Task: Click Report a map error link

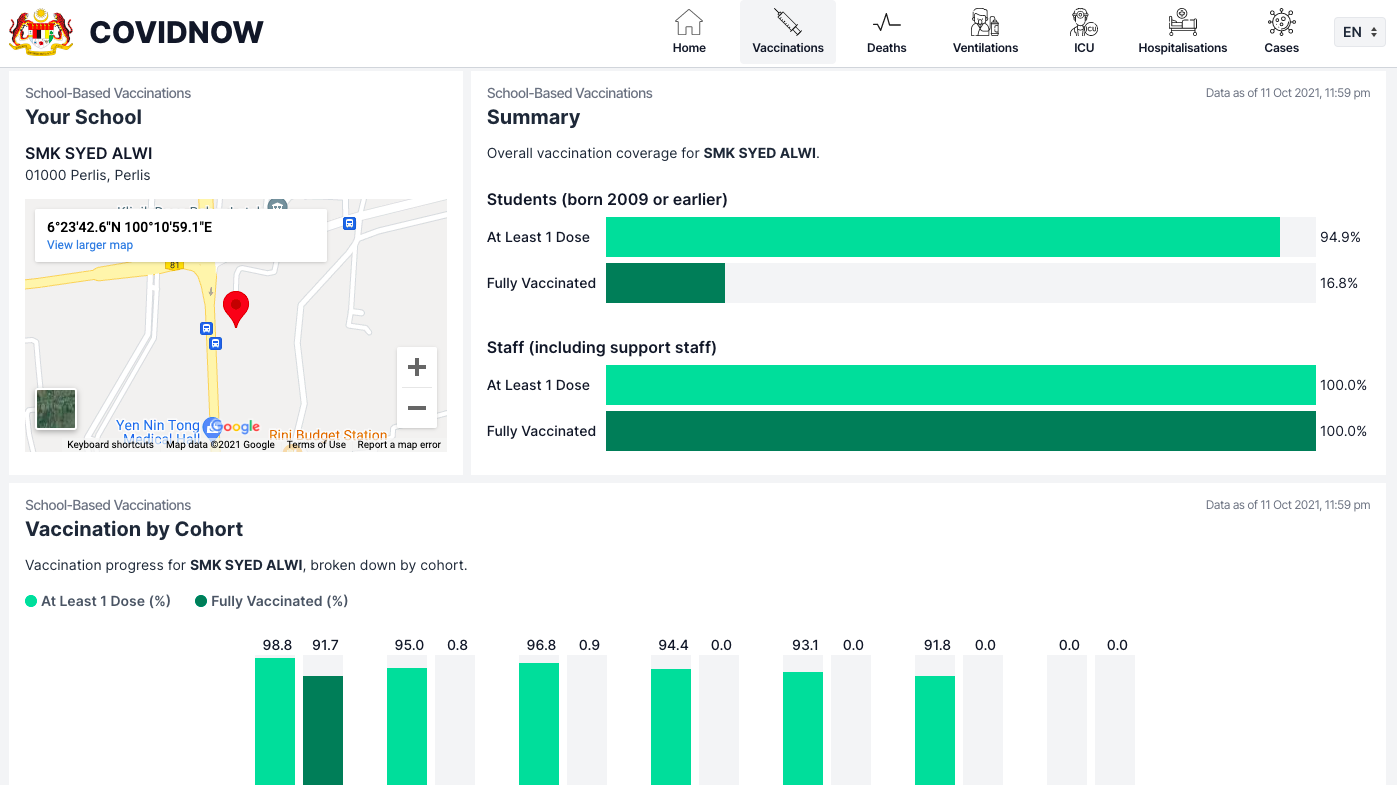Action: (399, 445)
